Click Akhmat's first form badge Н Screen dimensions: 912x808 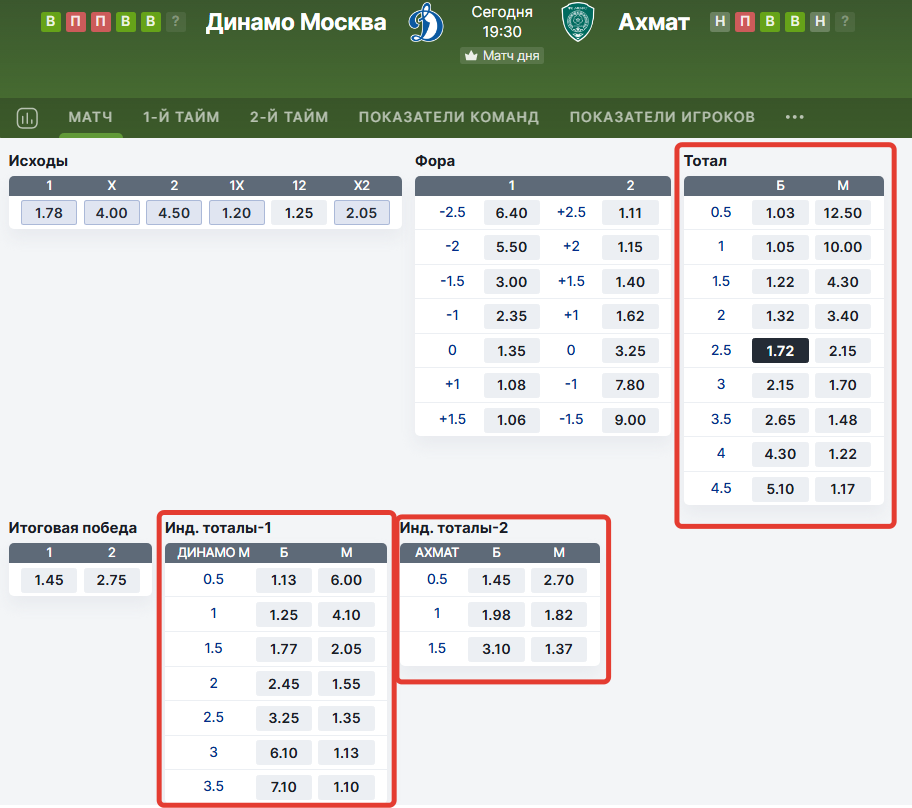click(720, 22)
